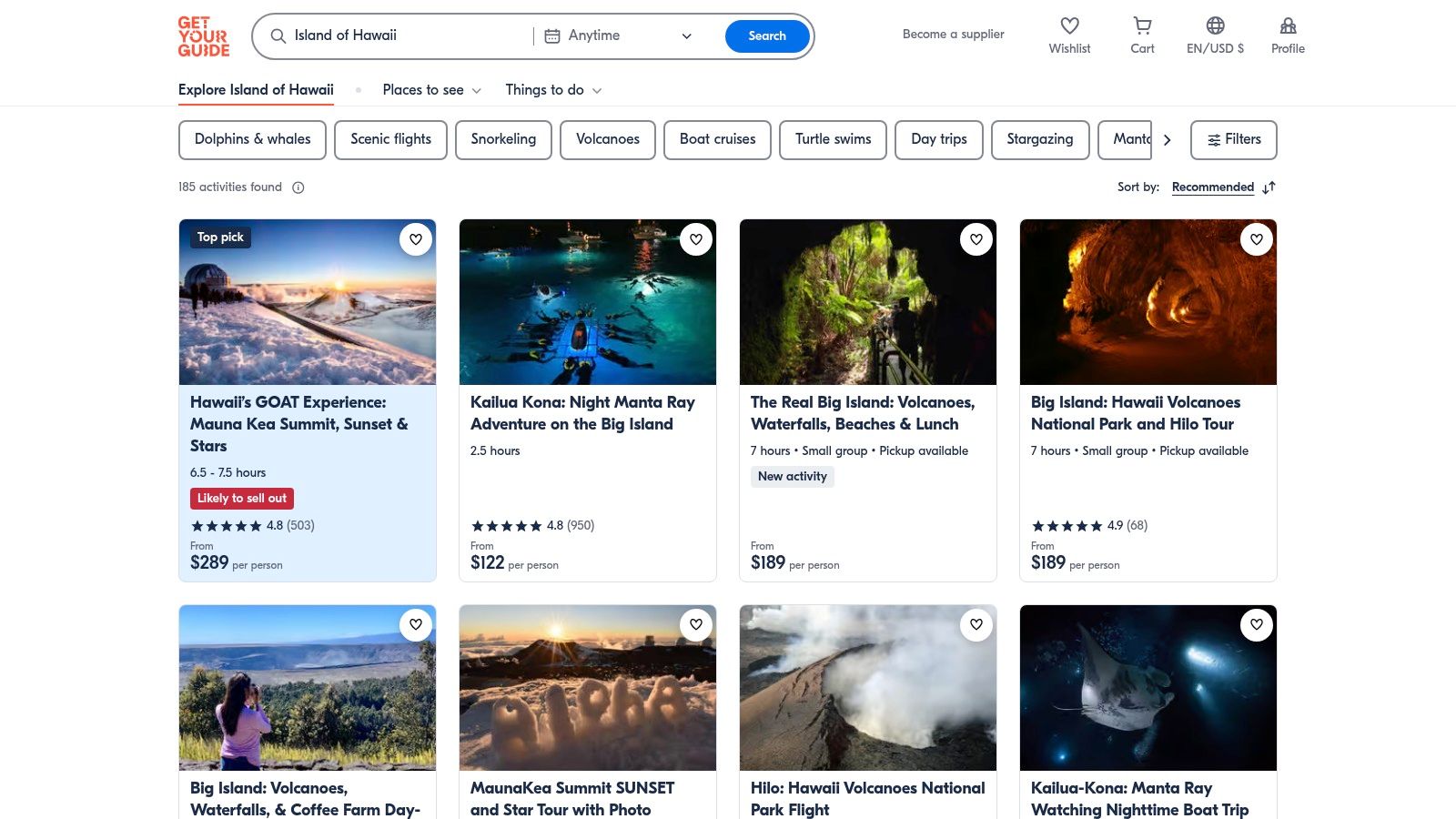Select the Explore Island of Hawaii tab
Viewport: 1456px width, 819px height.
pos(256,90)
